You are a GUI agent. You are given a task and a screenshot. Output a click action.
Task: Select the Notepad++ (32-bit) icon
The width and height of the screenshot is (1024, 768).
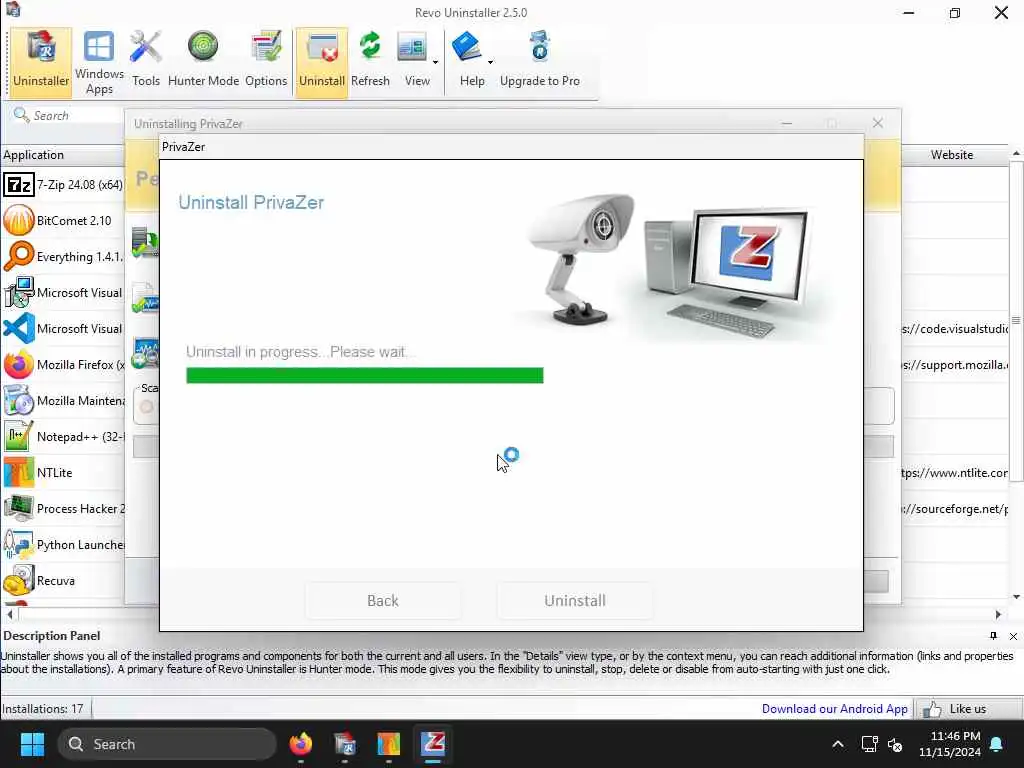(x=18, y=436)
